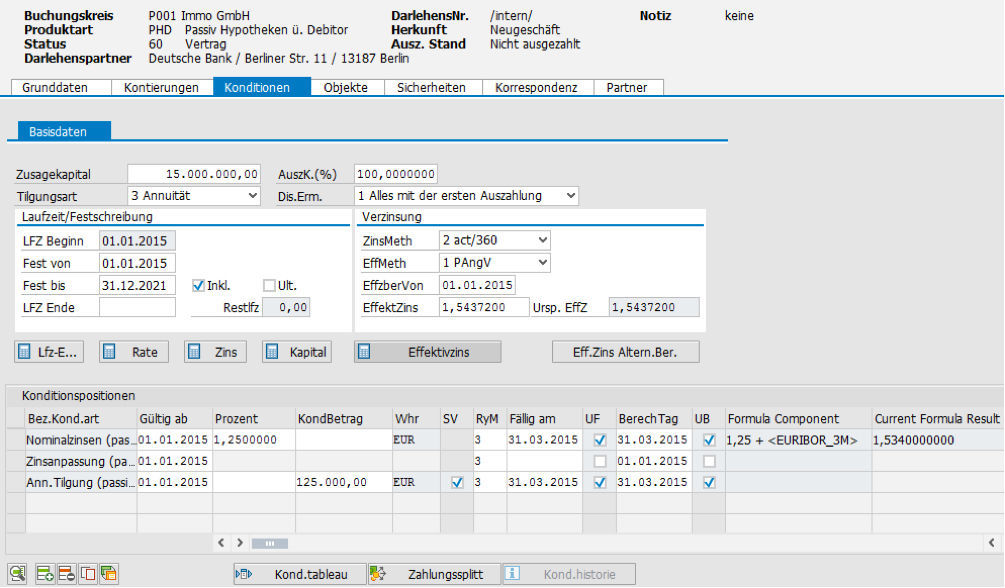Click the Eff.Zins Altern.Ber. button
This screenshot has height=588, width=1005.
pos(626,352)
